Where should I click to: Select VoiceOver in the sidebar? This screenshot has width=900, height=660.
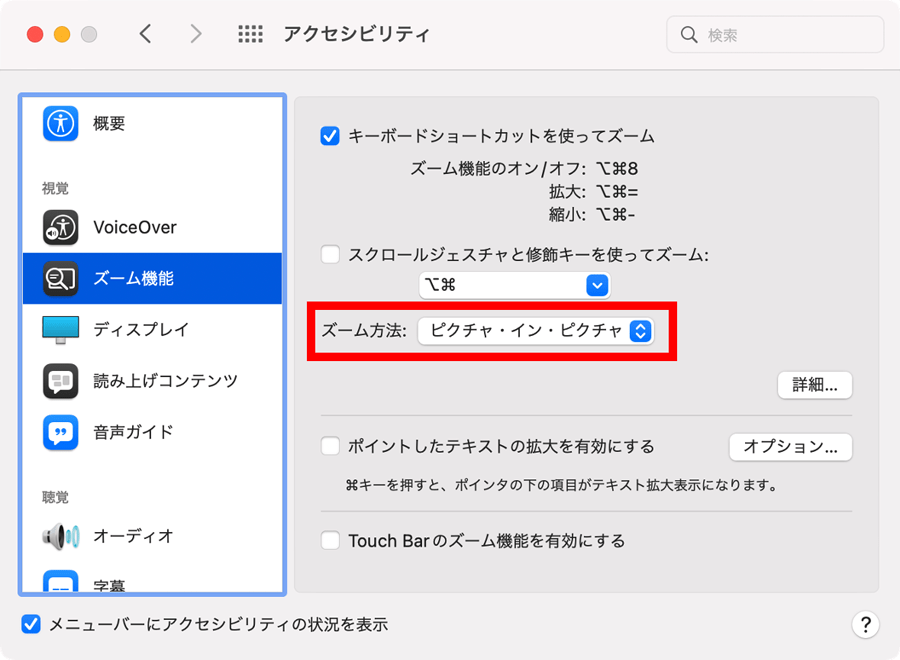152,227
